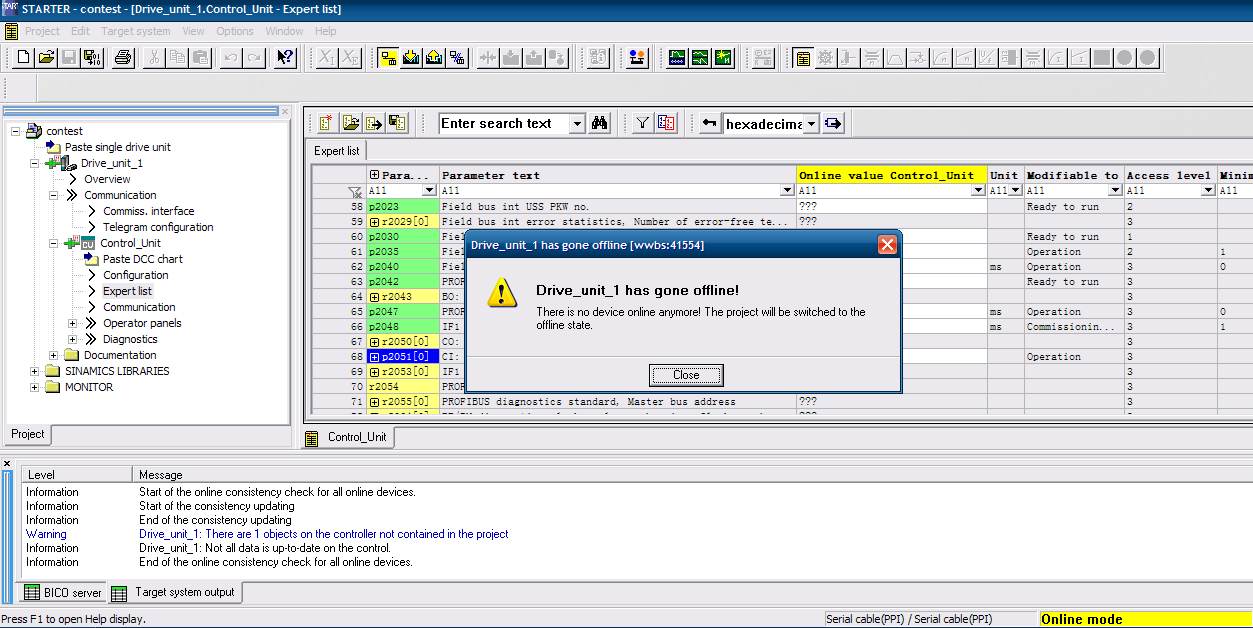The image size is (1253, 628).
Task: Expand the Operator panels tree node
Action: click(x=72, y=323)
